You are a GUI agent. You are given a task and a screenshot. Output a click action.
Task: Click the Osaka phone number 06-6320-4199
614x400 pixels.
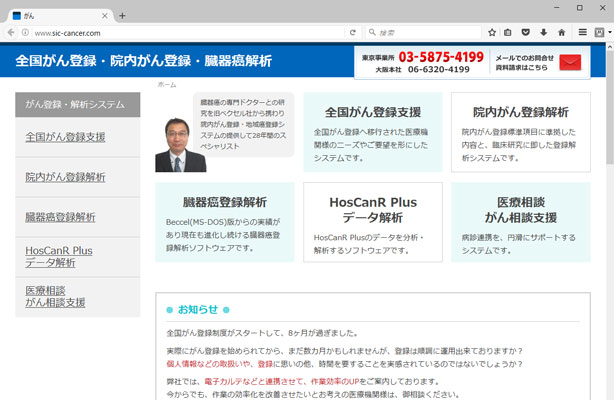pos(439,69)
